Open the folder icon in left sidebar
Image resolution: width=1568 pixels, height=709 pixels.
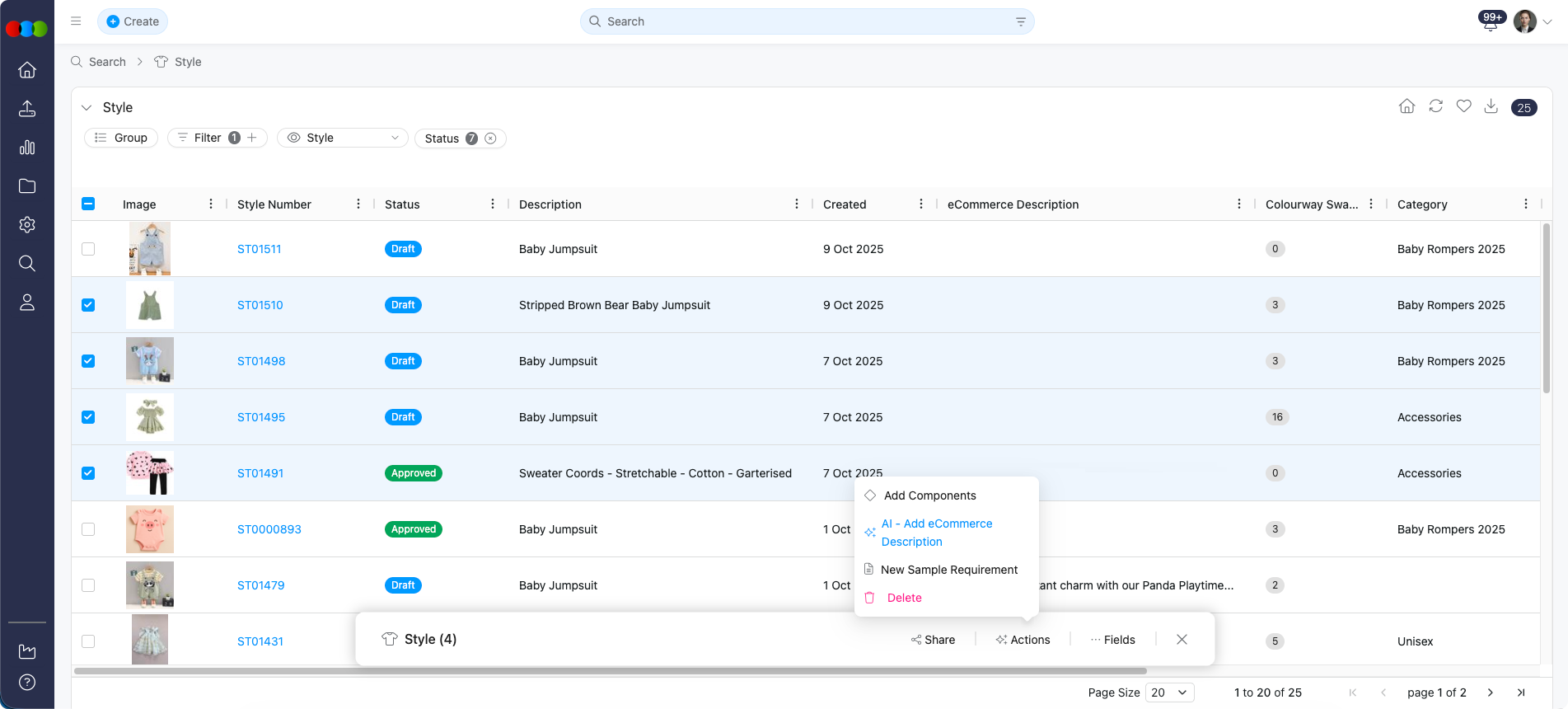[27, 186]
